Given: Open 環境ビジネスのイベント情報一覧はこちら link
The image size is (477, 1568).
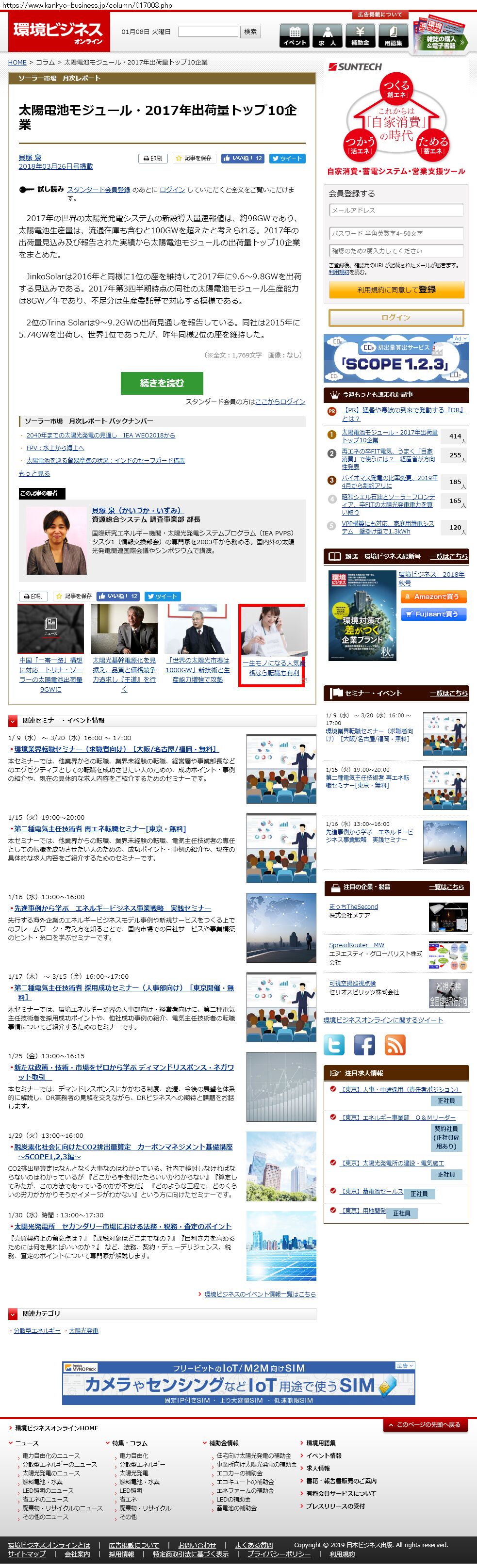Looking at the screenshot, I should [260, 1294].
